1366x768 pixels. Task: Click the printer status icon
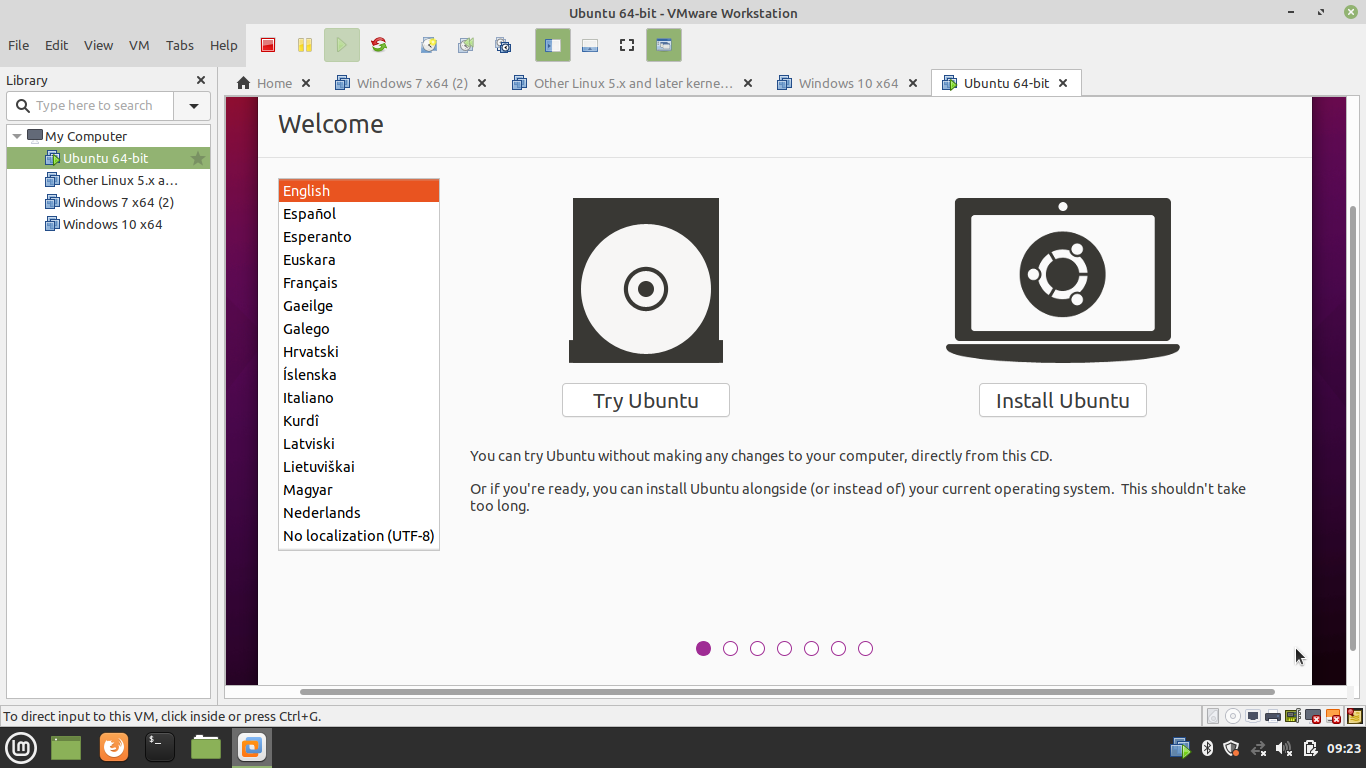(x=1273, y=716)
